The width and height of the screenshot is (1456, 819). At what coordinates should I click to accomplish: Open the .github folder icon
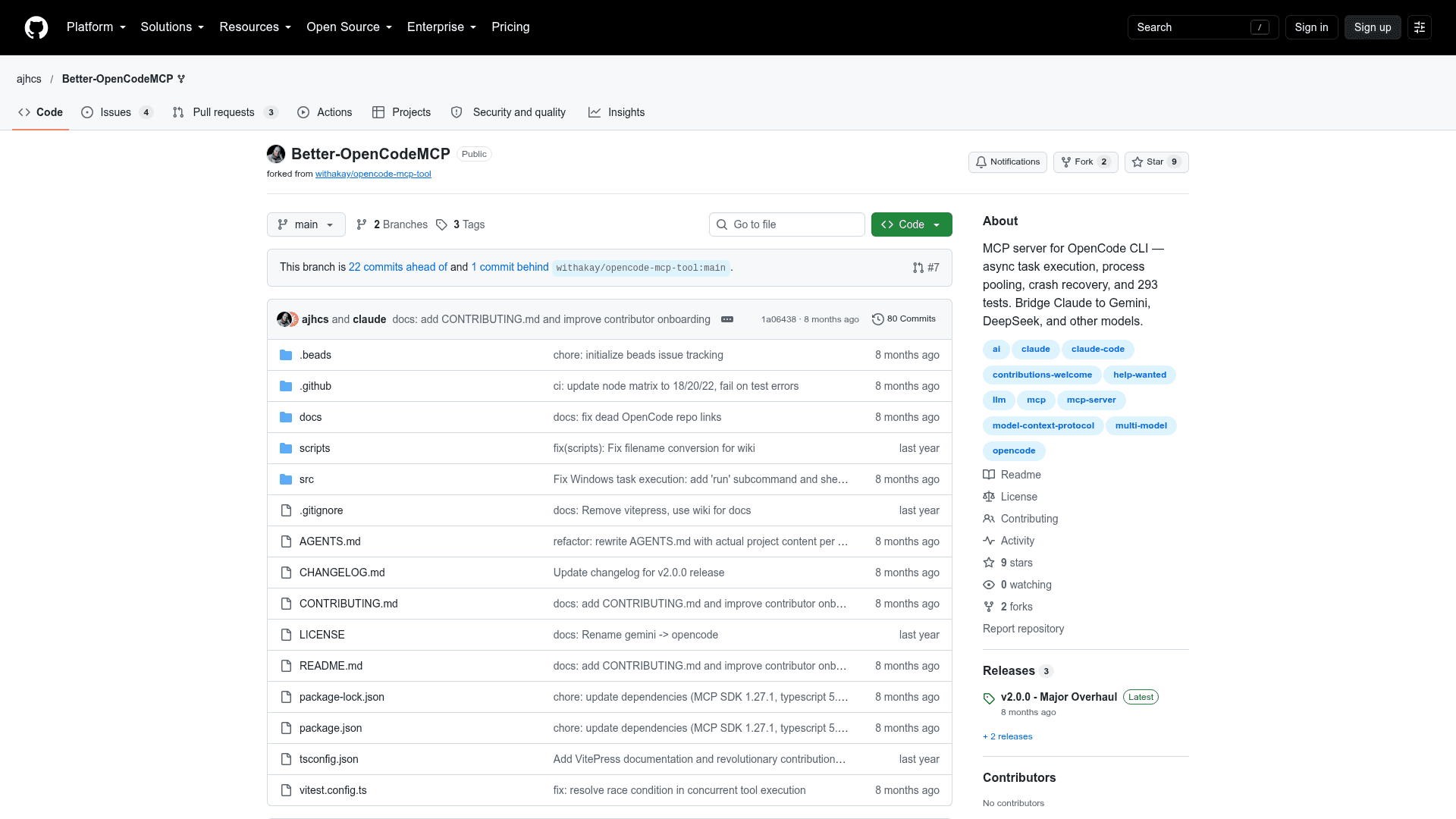point(286,386)
